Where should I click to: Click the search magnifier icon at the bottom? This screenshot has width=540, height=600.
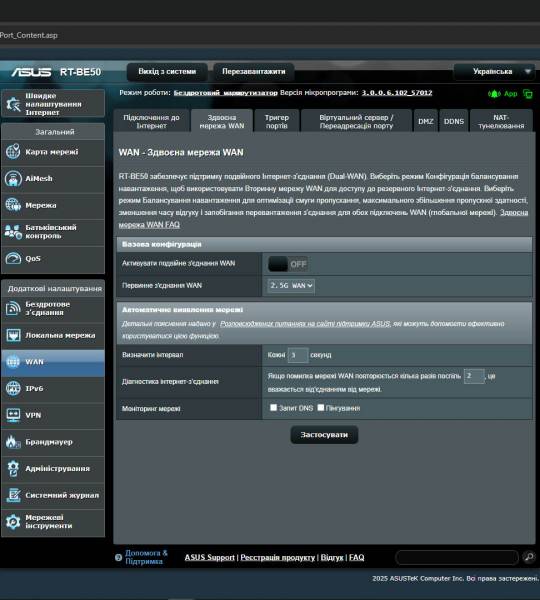pyautogui.click(x=529, y=557)
